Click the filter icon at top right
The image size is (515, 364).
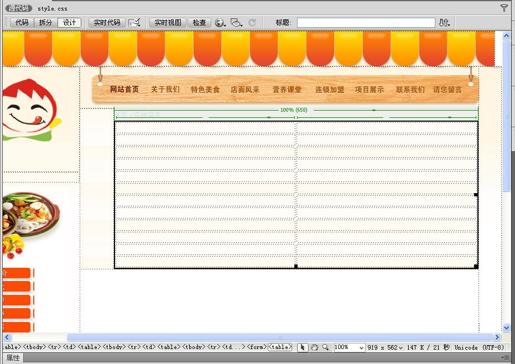click(504, 8)
